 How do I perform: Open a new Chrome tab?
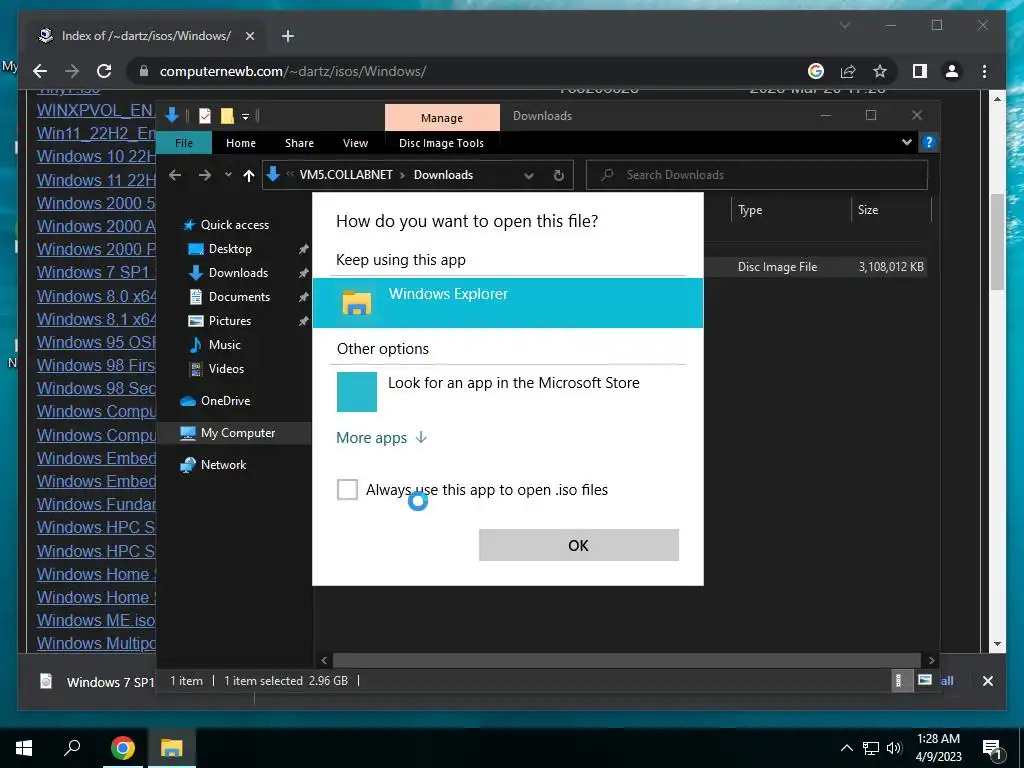tap(288, 36)
